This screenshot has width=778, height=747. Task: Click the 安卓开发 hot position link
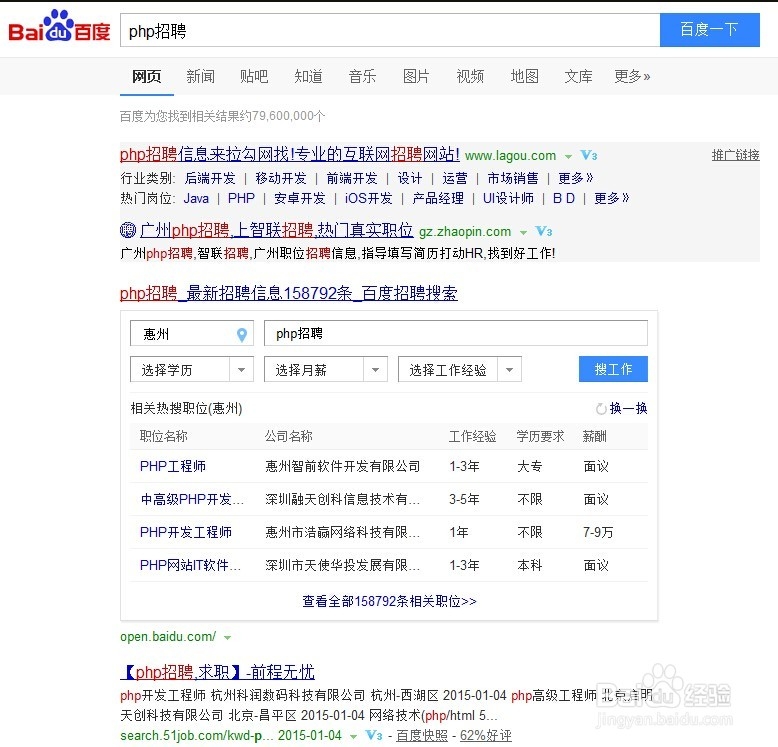300,198
